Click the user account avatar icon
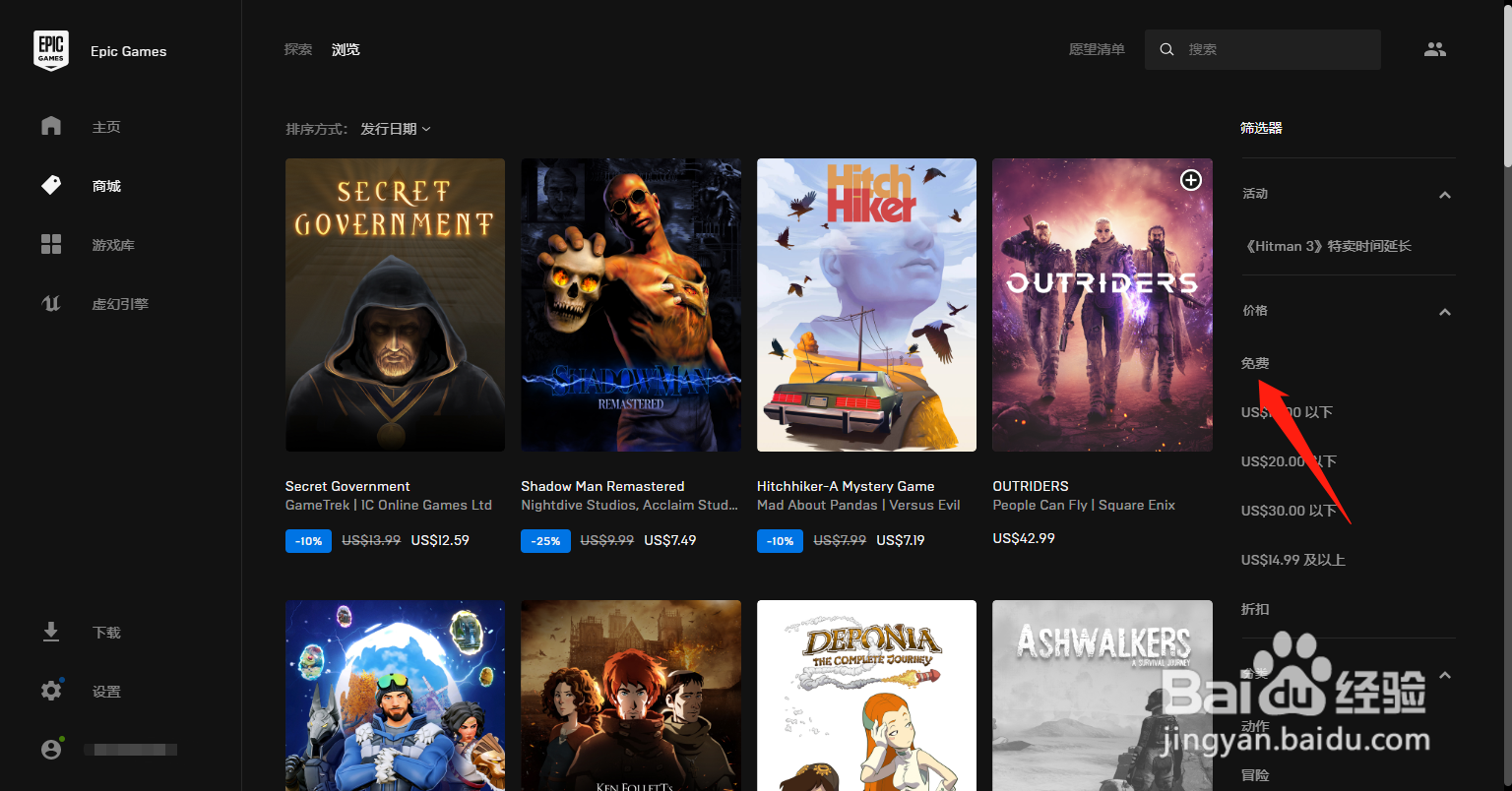 click(x=51, y=749)
